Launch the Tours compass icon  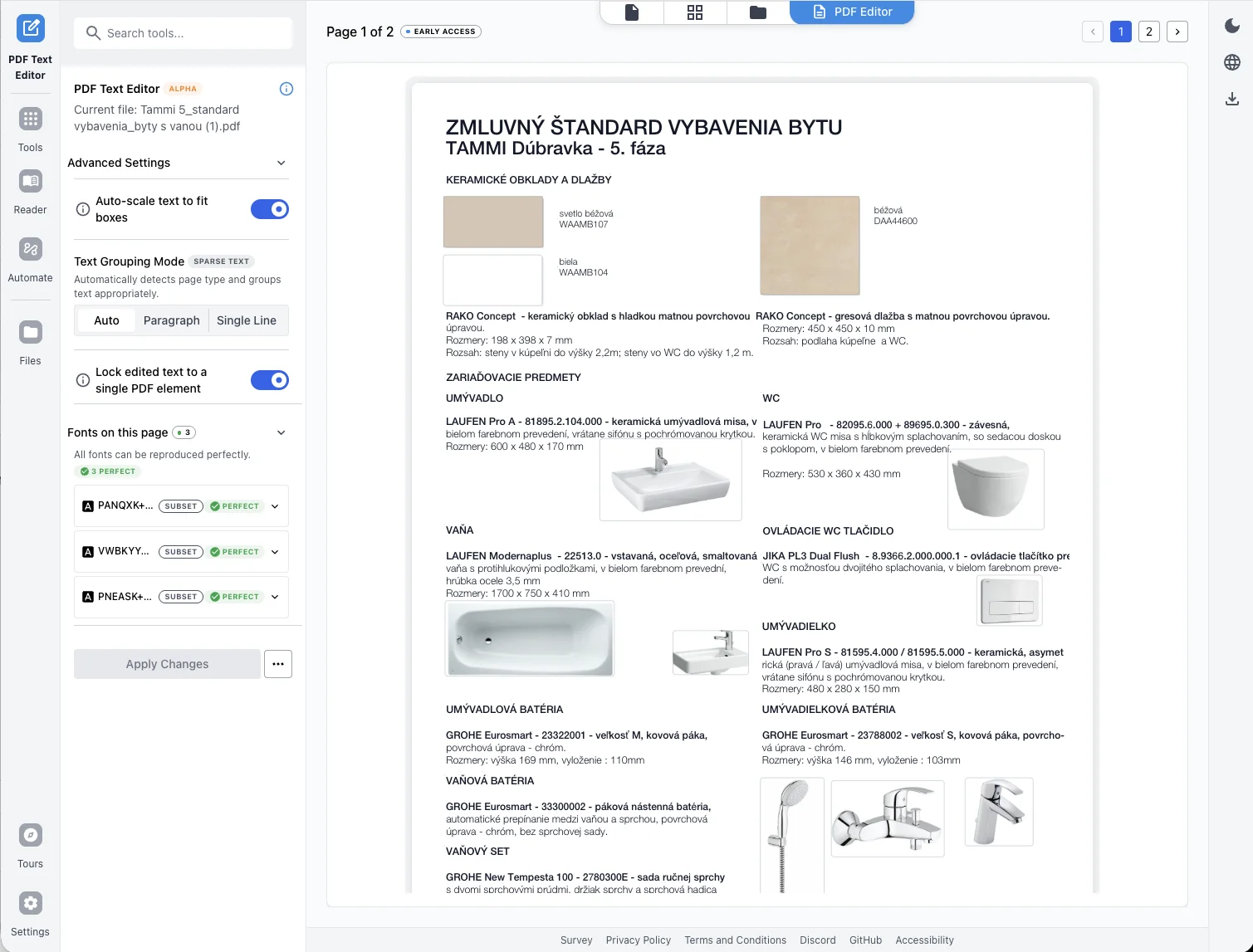[x=31, y=835]
